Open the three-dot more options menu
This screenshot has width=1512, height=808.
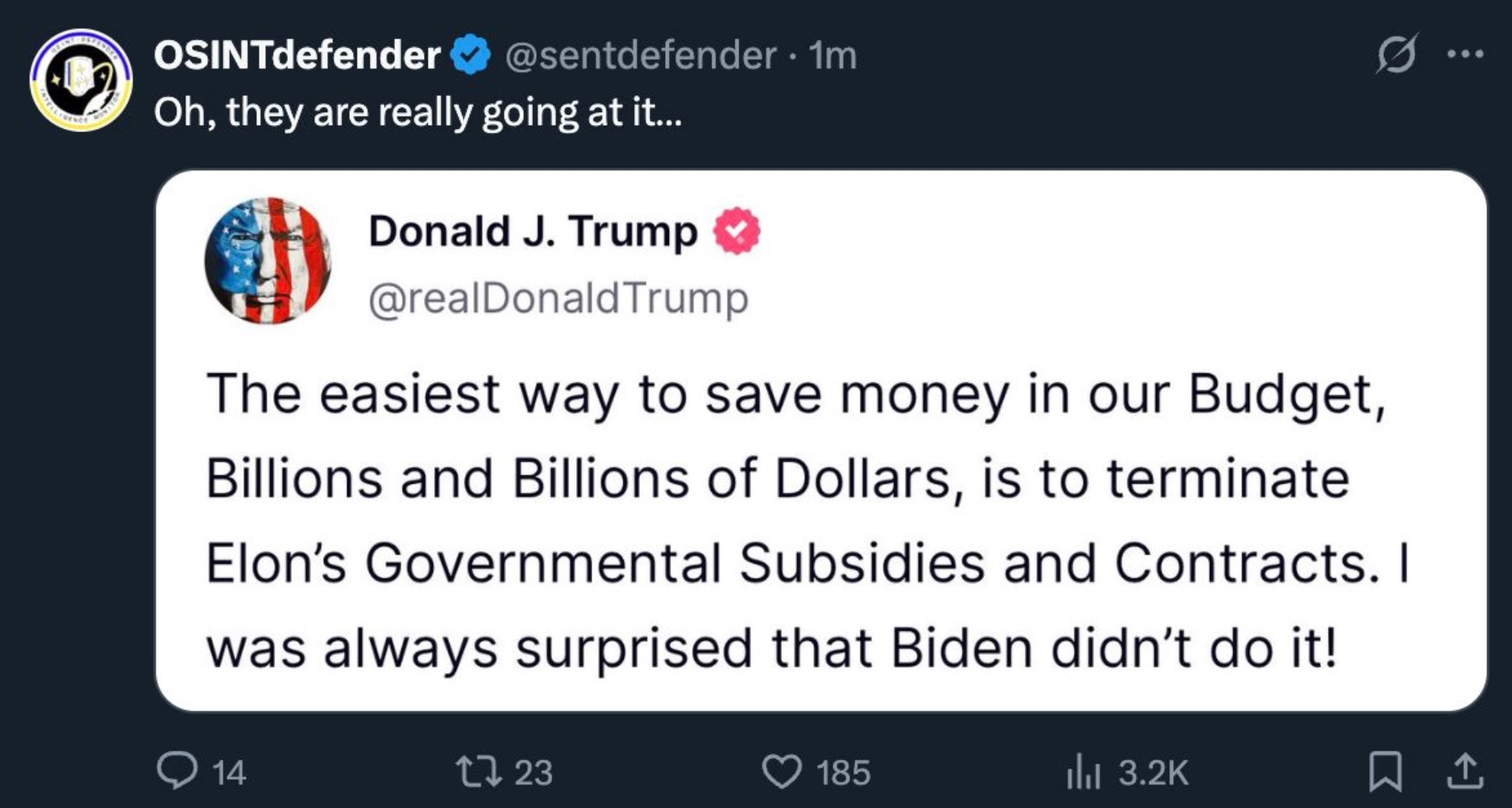[x=1464, y=55]
